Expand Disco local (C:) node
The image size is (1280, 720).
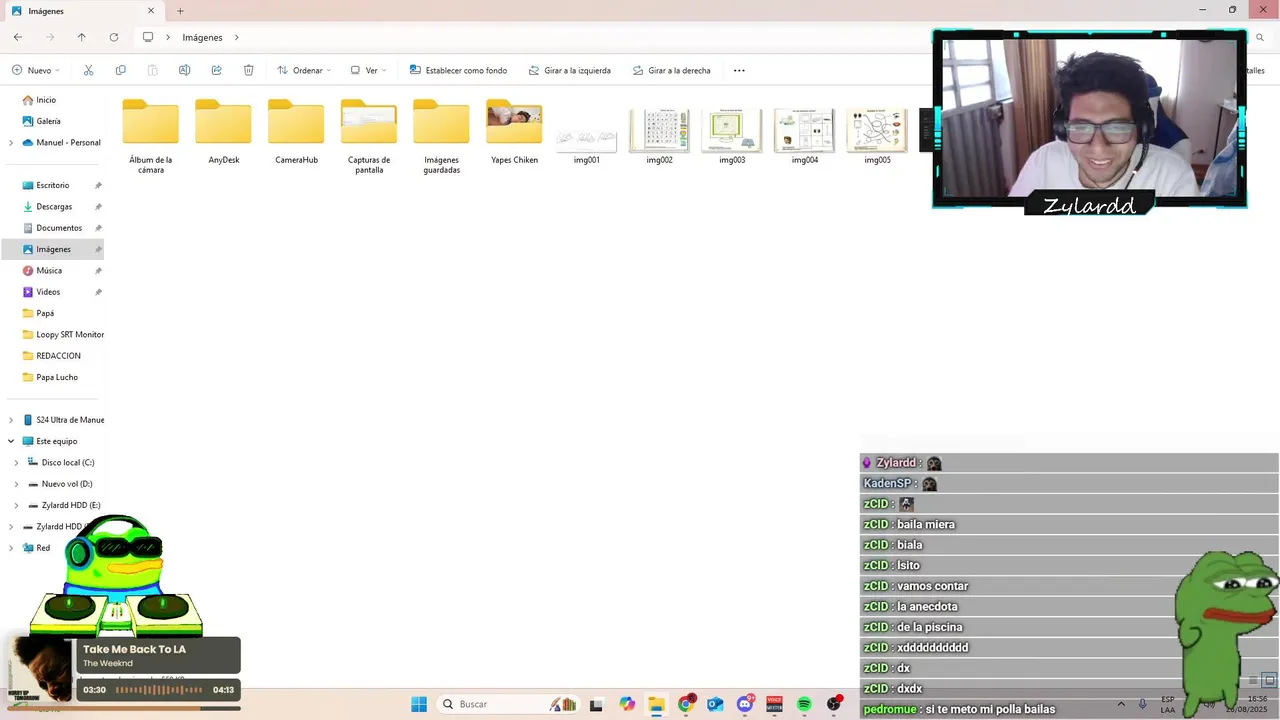coord(16,463)
